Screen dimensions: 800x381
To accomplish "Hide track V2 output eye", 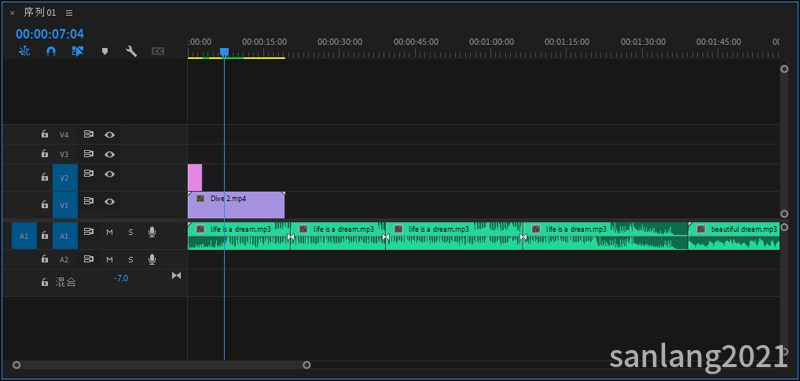I will (x=110, y=174).
